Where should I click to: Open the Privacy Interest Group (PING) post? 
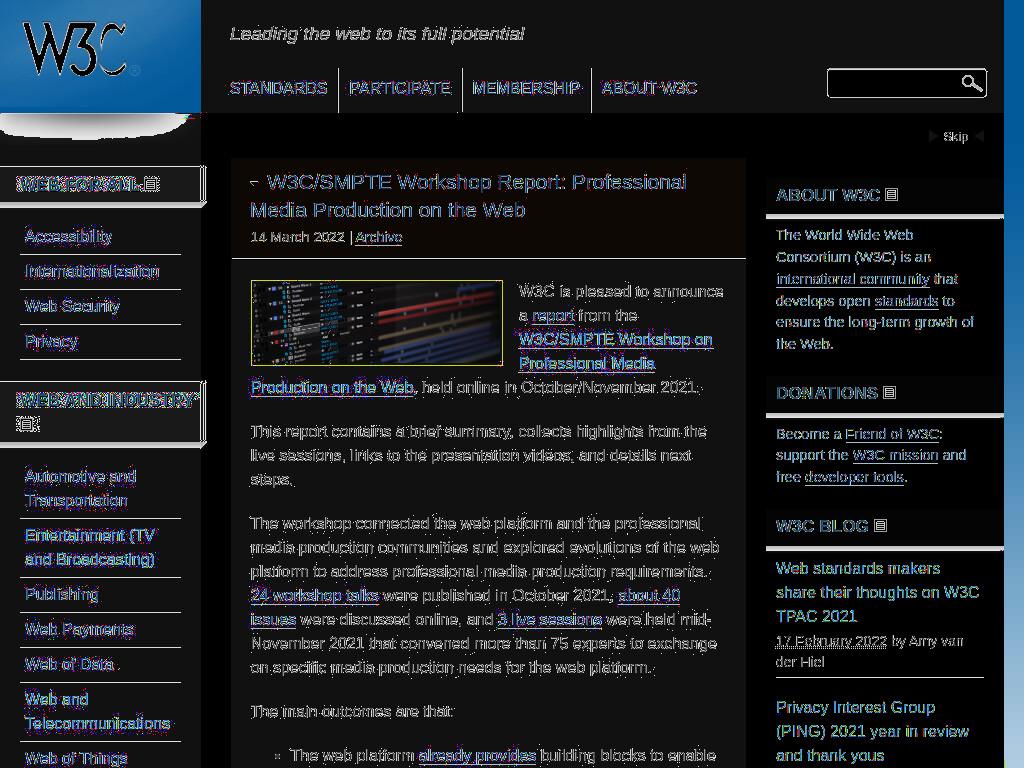(872, 731)
